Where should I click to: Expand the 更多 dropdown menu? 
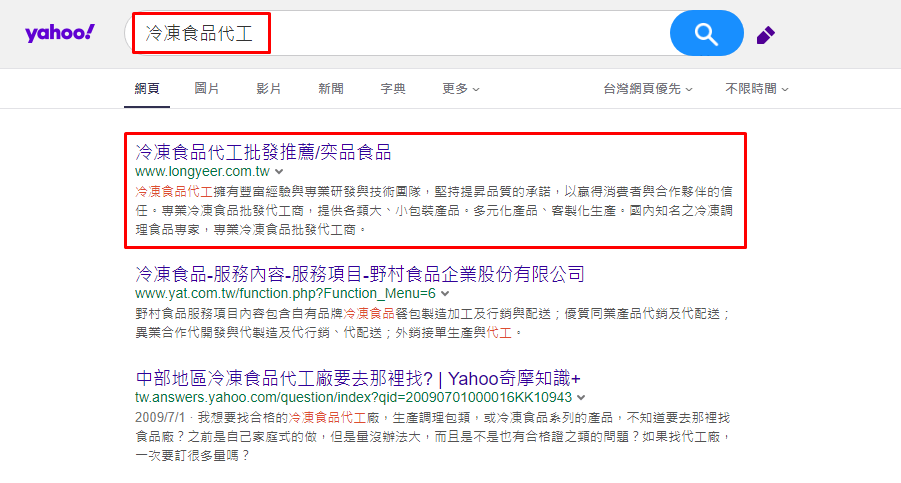click(461, 88)
